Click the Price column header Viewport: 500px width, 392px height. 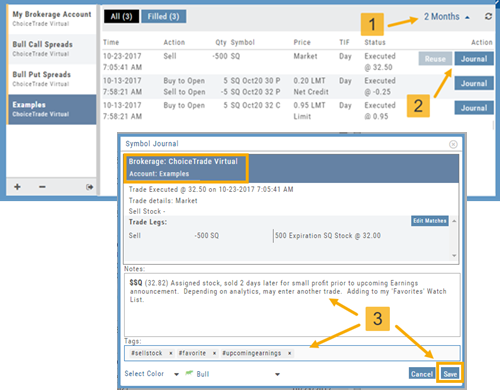pyautogui.click(x=302, y=42)
